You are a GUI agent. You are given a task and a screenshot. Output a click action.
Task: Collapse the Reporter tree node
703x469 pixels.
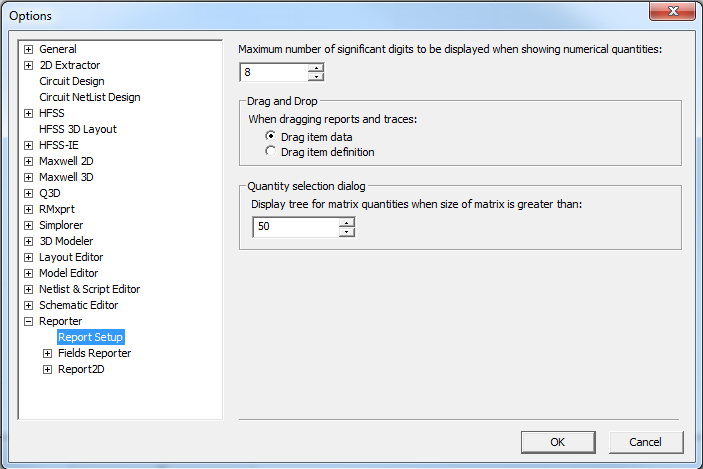coord(28,321)
